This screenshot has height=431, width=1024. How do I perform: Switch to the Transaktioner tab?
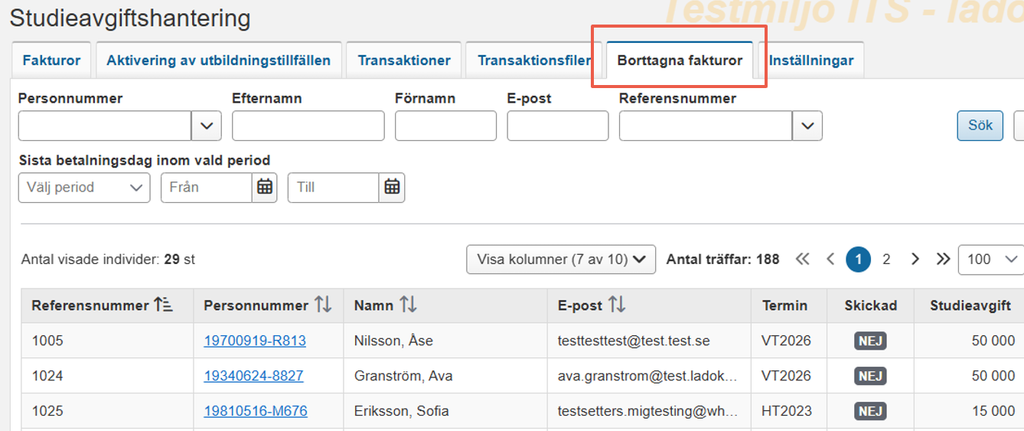pyautogui.click(x=404, y=61)
